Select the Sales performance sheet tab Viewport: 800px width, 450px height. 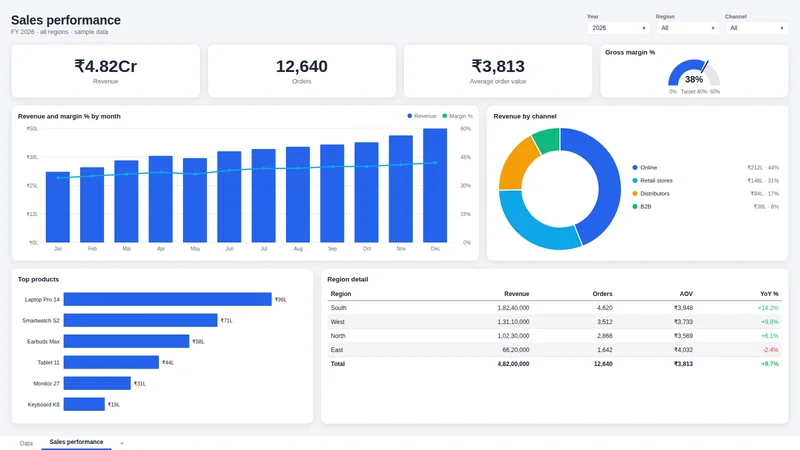[76, 442]
